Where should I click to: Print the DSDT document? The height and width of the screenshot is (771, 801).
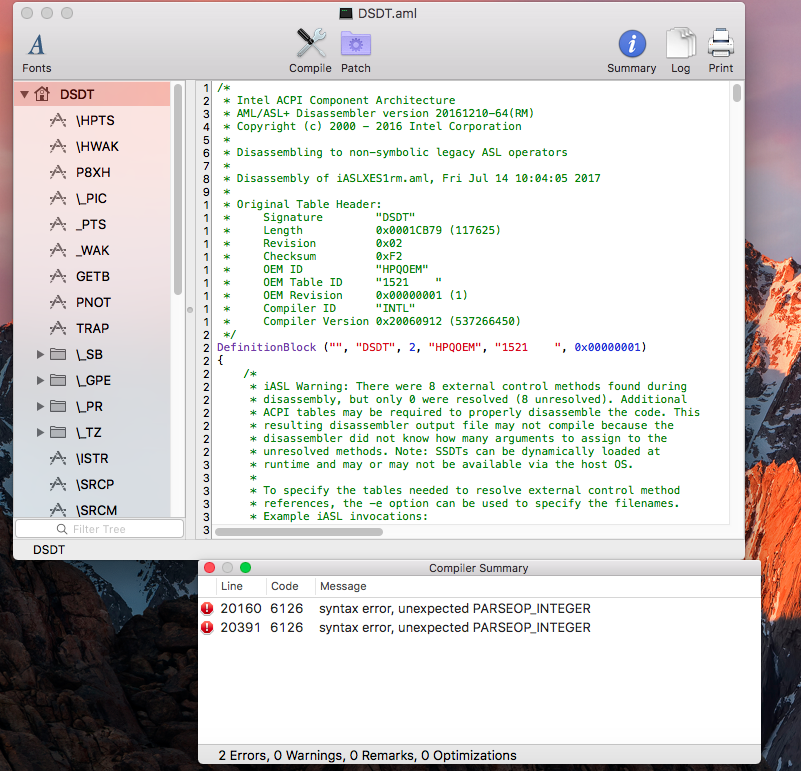(720, 52)
